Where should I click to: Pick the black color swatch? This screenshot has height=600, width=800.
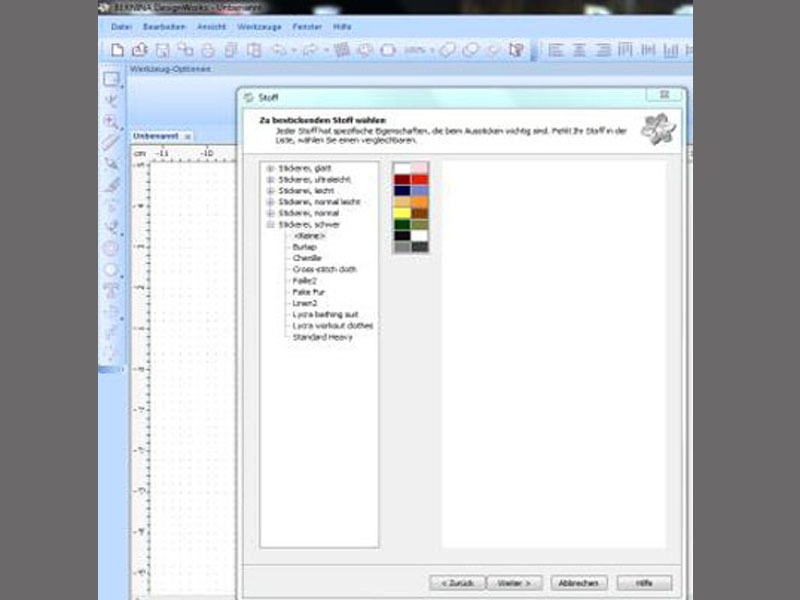tap(402, 236)
